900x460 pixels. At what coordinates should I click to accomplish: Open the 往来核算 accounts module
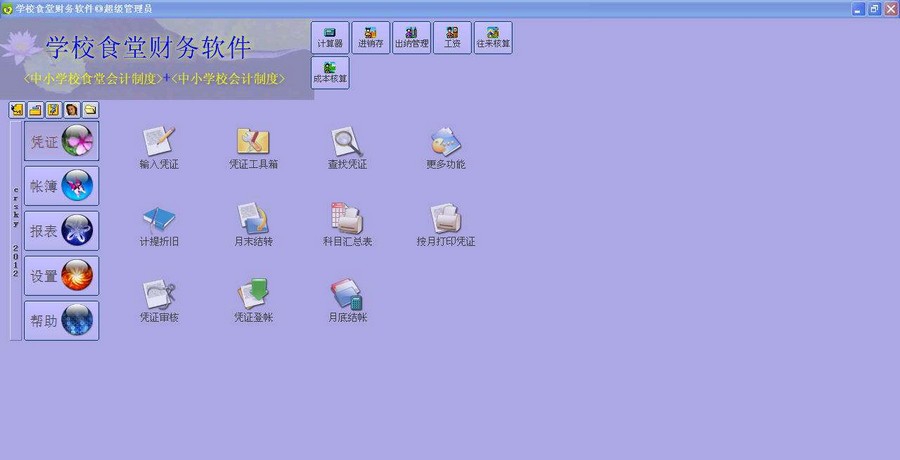coord(493,38)
